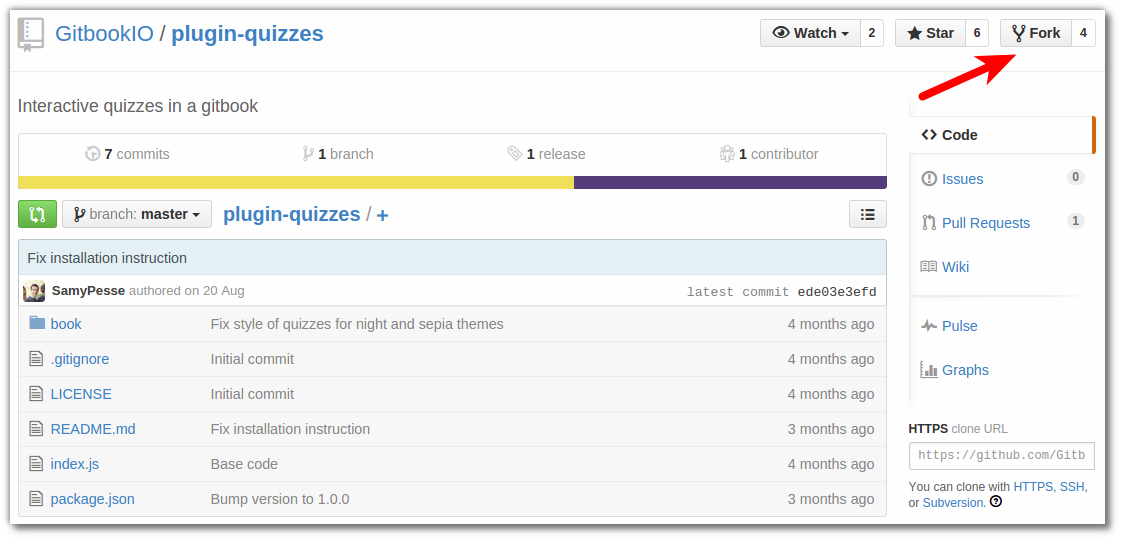Open the .gitignore file
Viewport: 1121px width, 540px height.
(80, 359)
